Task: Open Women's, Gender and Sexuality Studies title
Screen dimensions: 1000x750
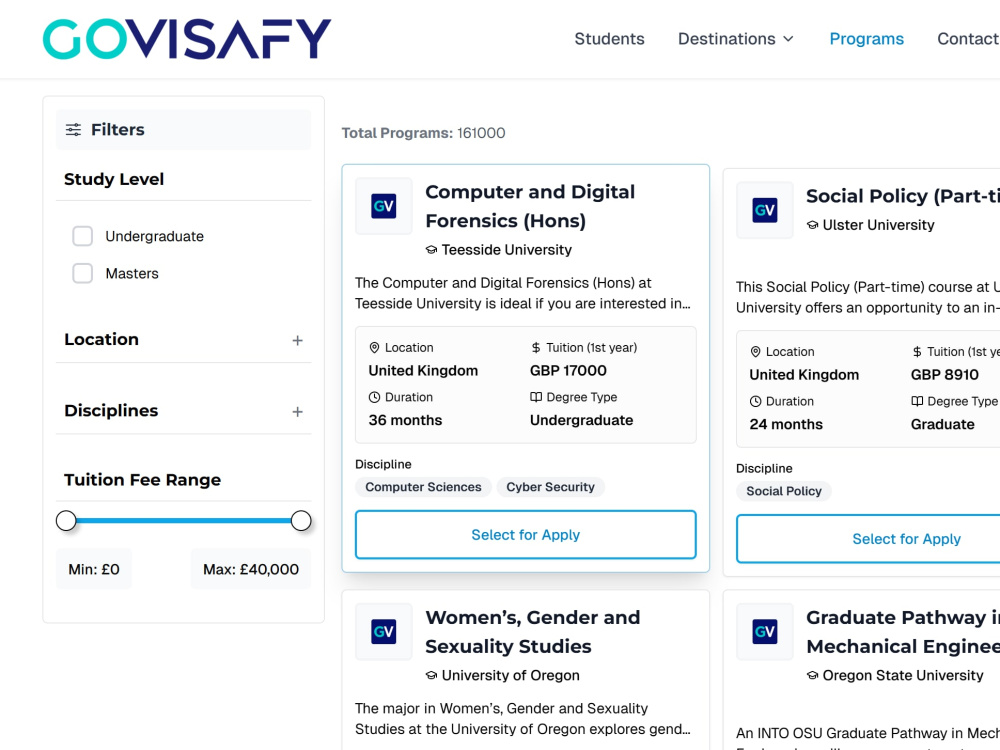Action: (x=533, y=631)
